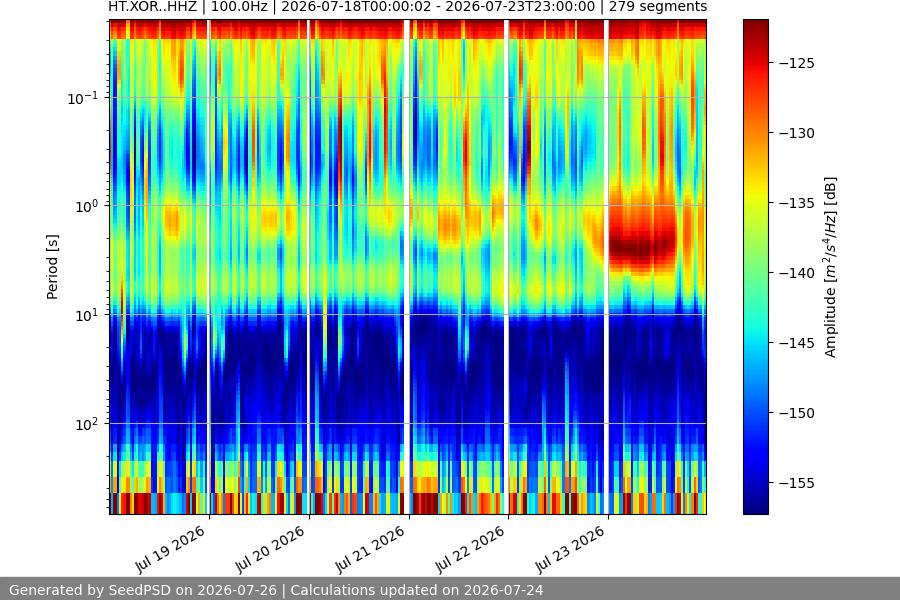Click the −145 colorbar tick label
Image resolution: width=900 pixels, height=600 pixels.
tap(797, 343)
